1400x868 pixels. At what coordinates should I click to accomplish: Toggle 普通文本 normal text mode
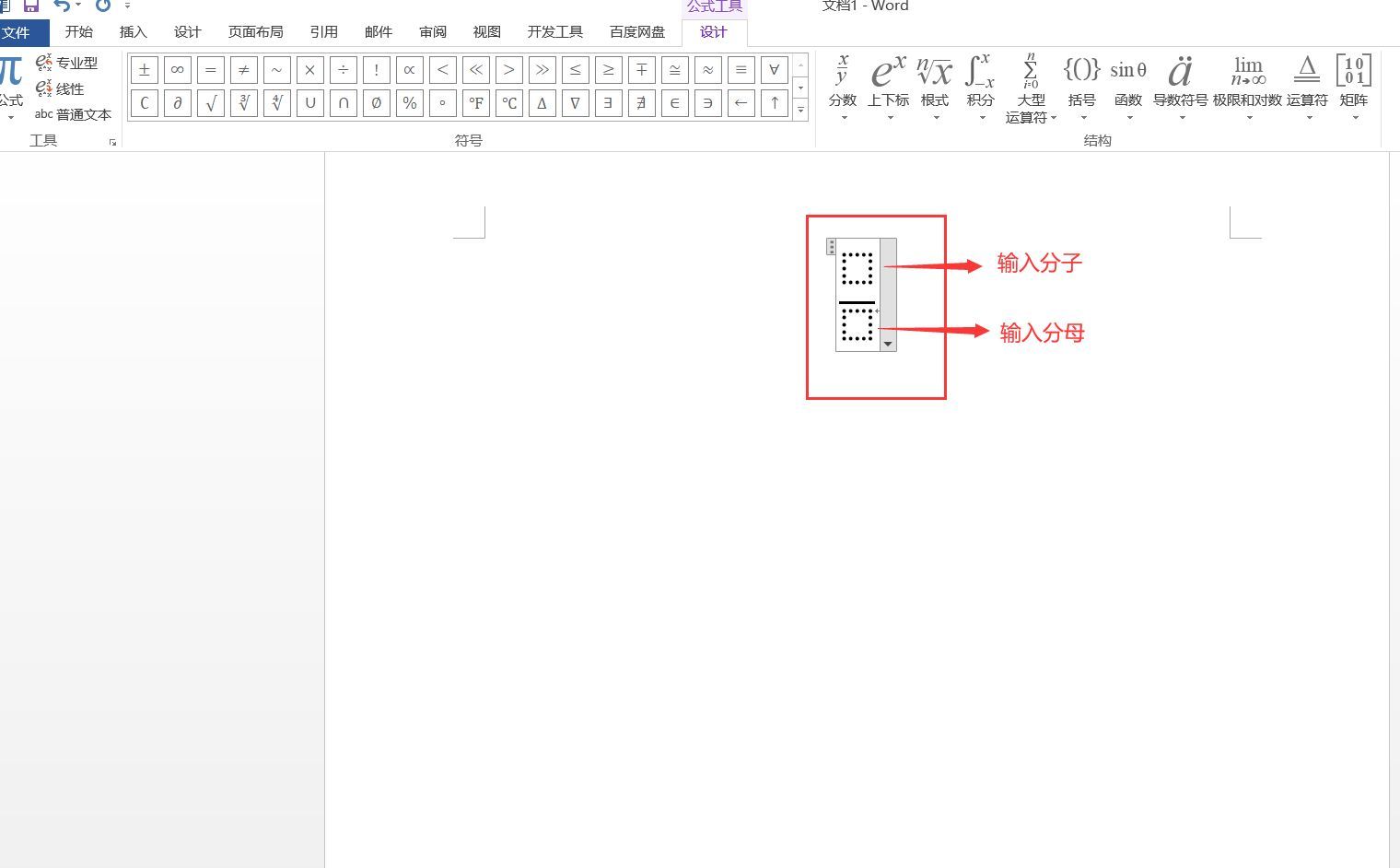point(73,114)
